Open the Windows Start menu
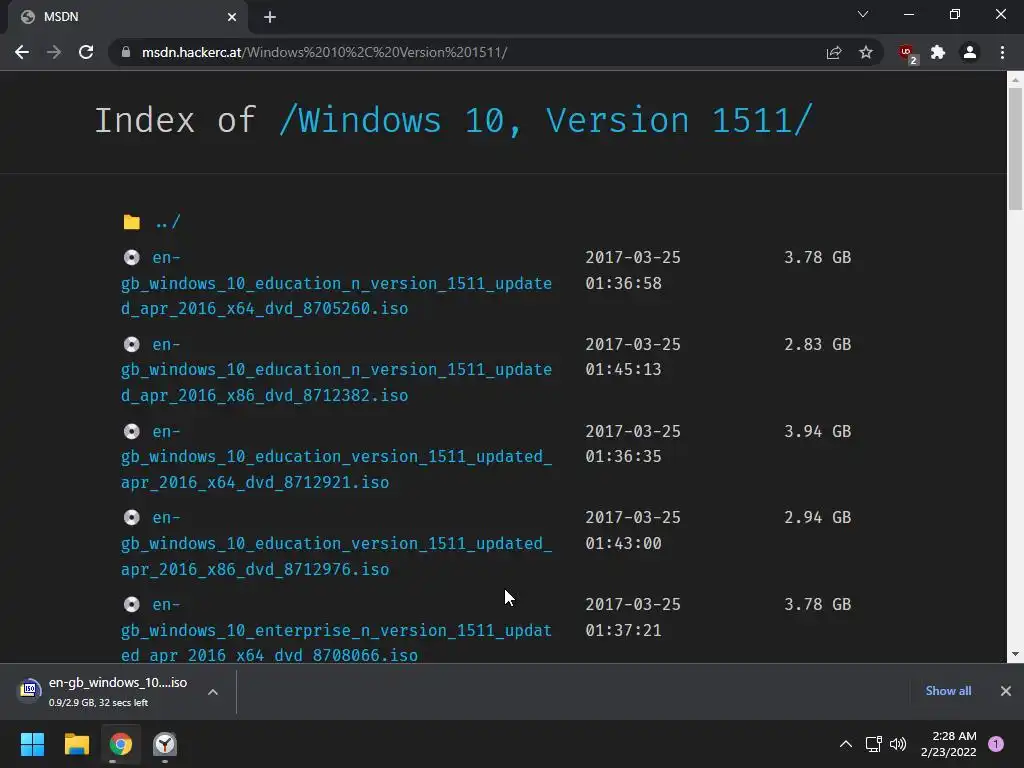The height and width of the screenshot is (768, 1024). [33, 744]
